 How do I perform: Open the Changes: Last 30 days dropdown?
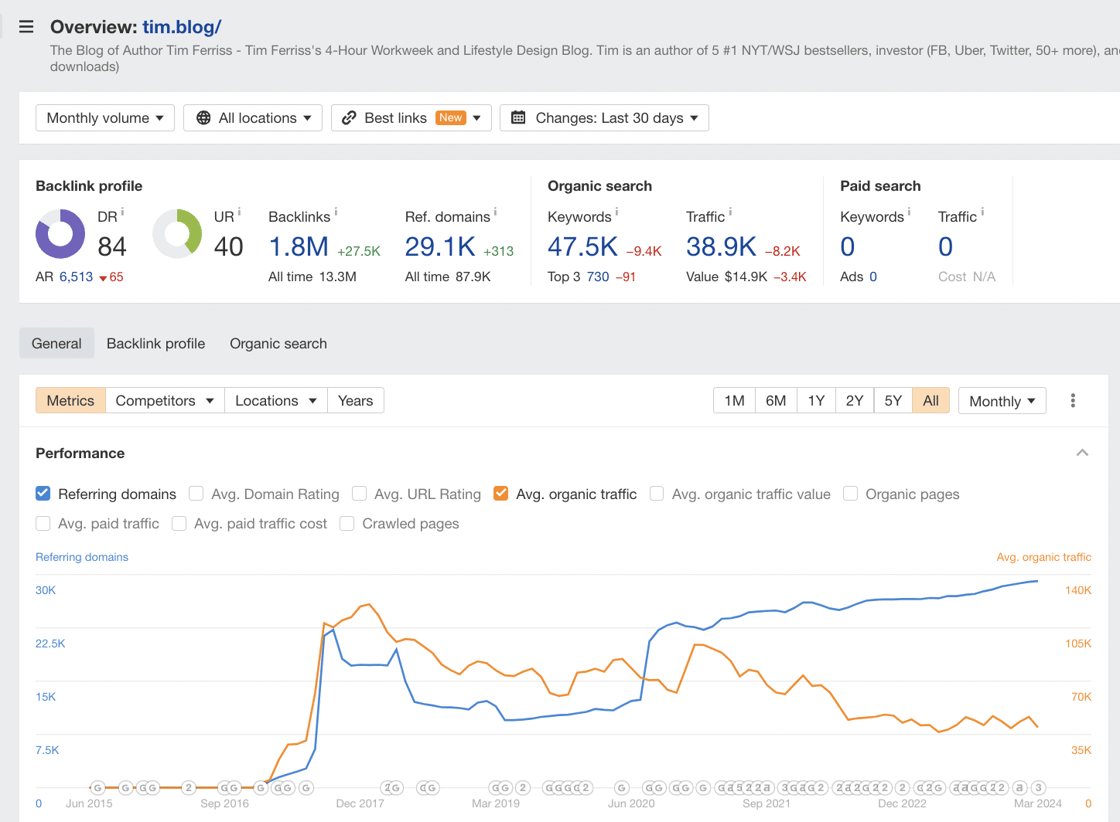[604, 118]
